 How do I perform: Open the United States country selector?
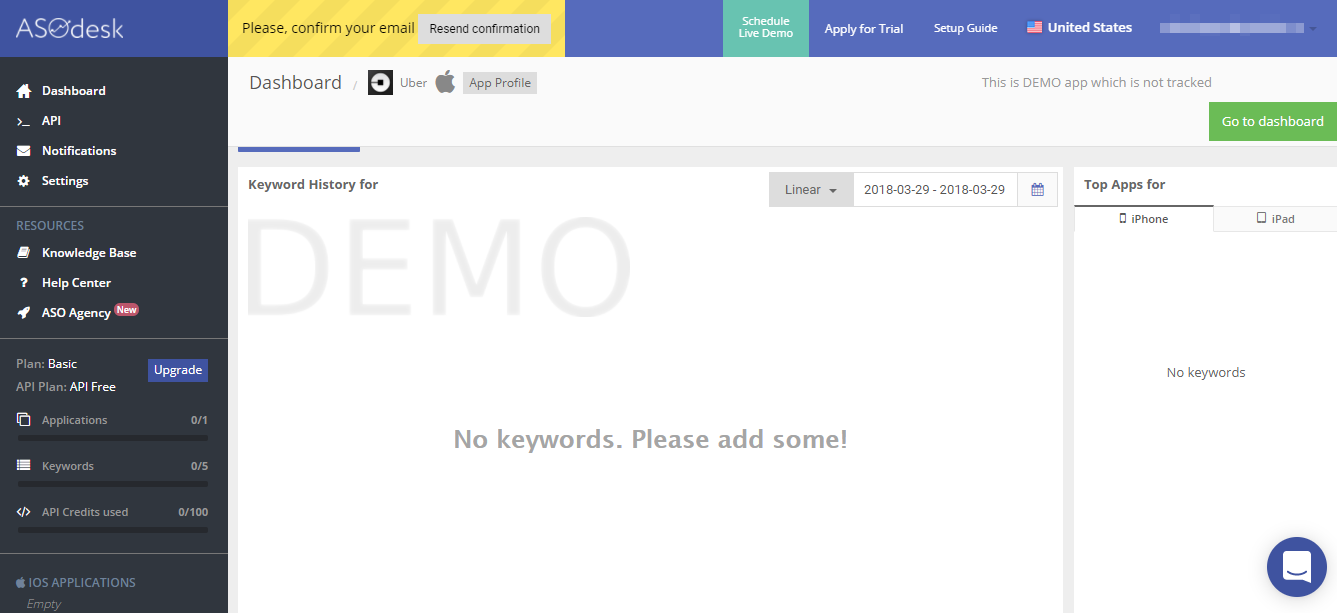(x=1080, y=28)
